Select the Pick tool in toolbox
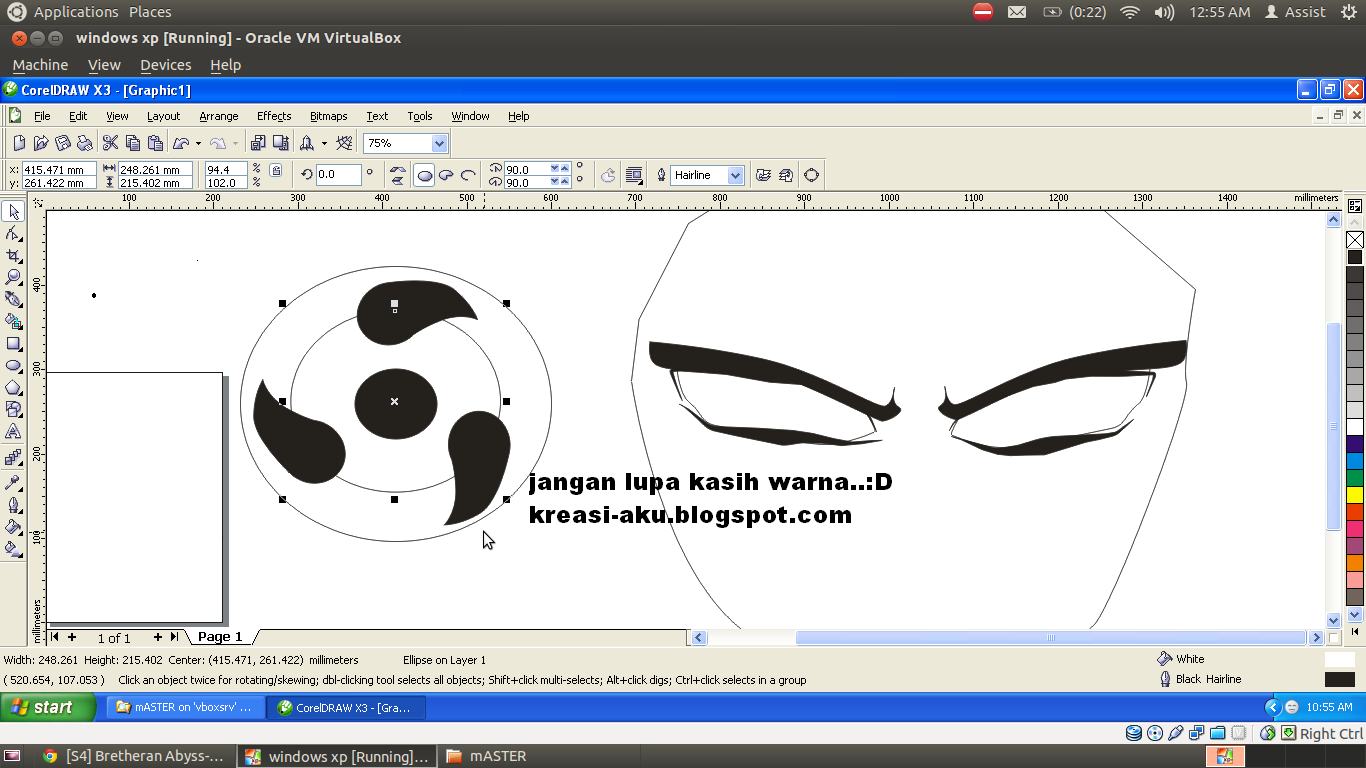1366x768 pixels. 13,211
